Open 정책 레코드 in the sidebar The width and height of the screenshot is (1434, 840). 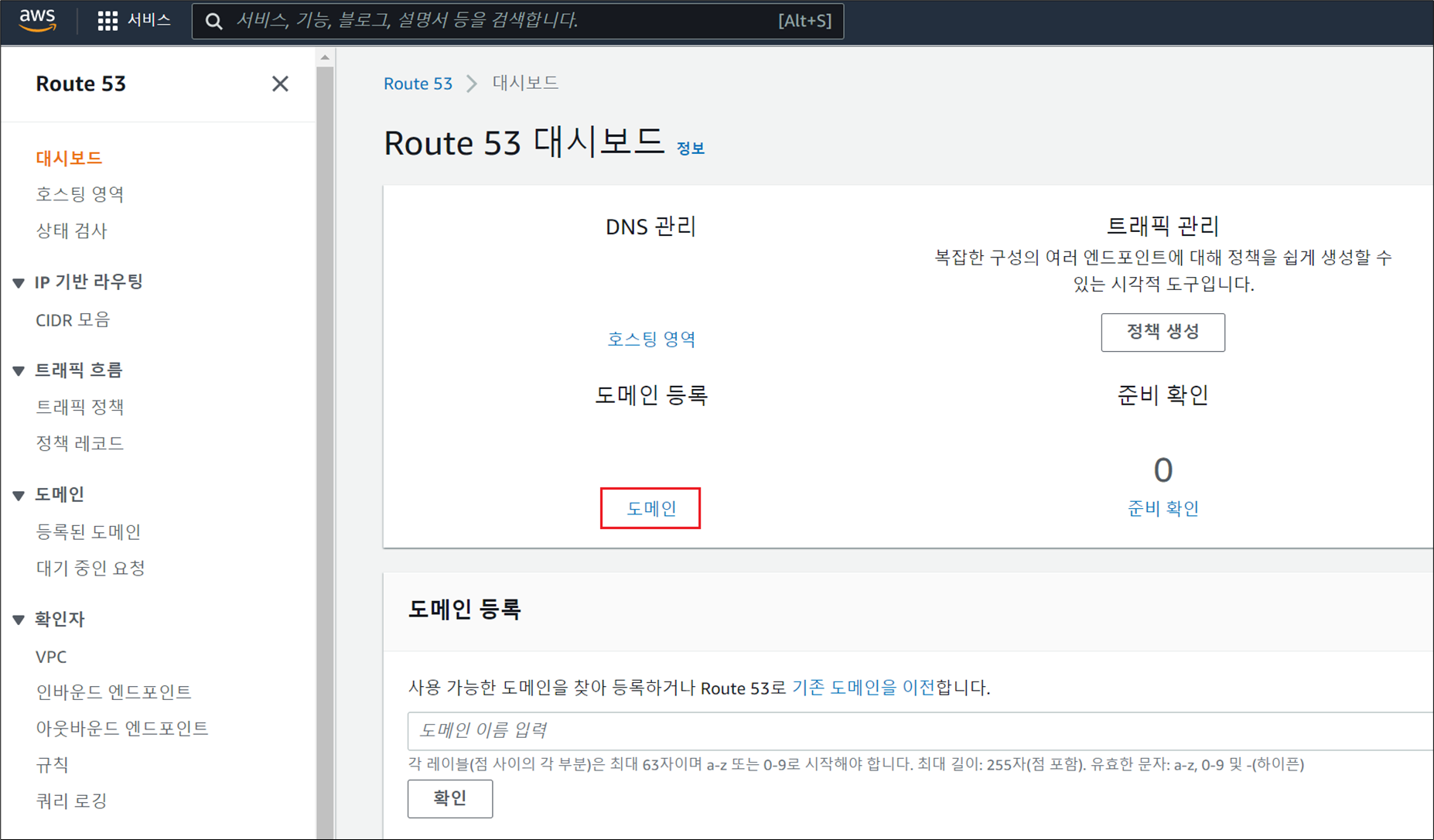coord(80,443)
